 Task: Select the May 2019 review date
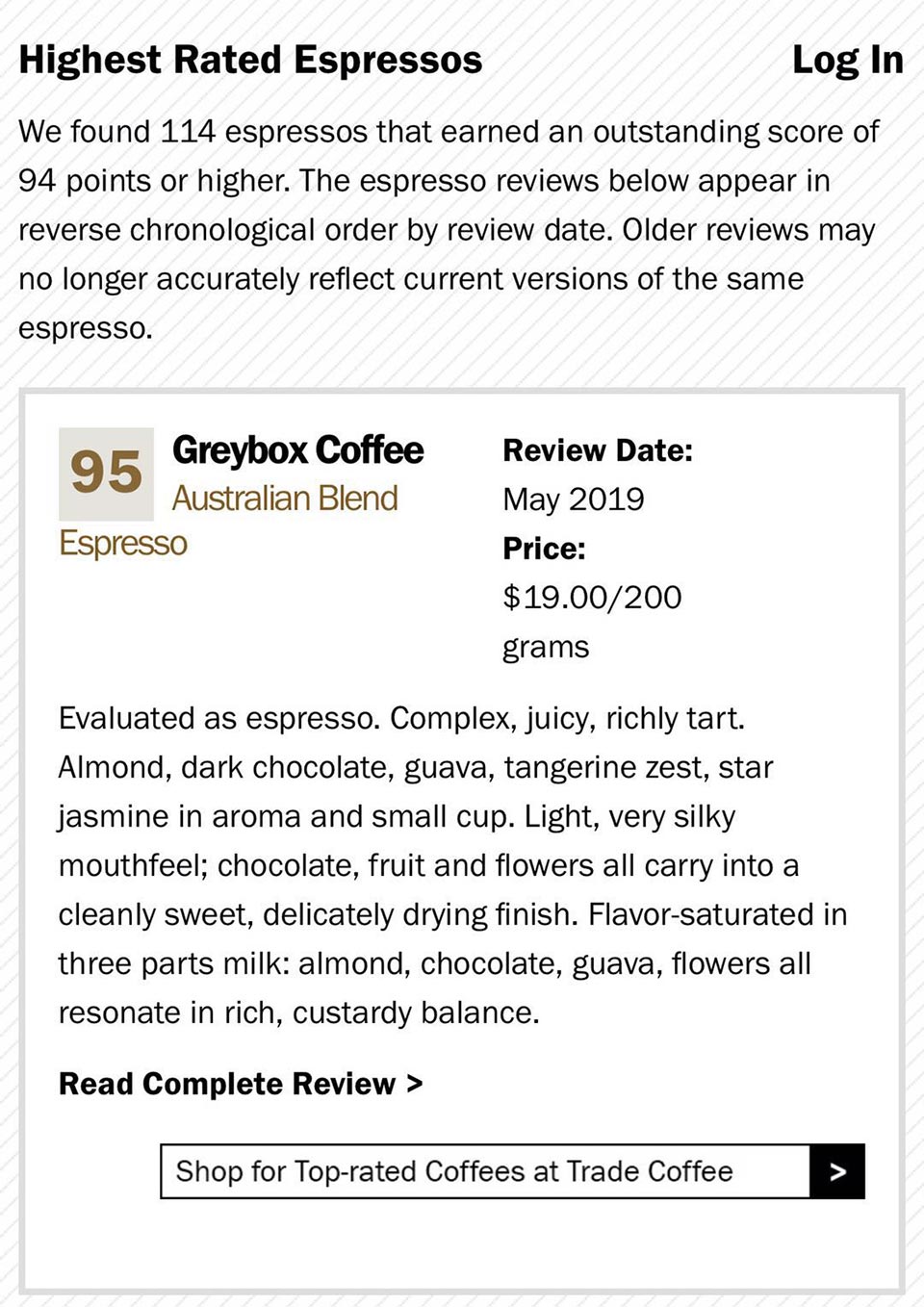(574, 500)
